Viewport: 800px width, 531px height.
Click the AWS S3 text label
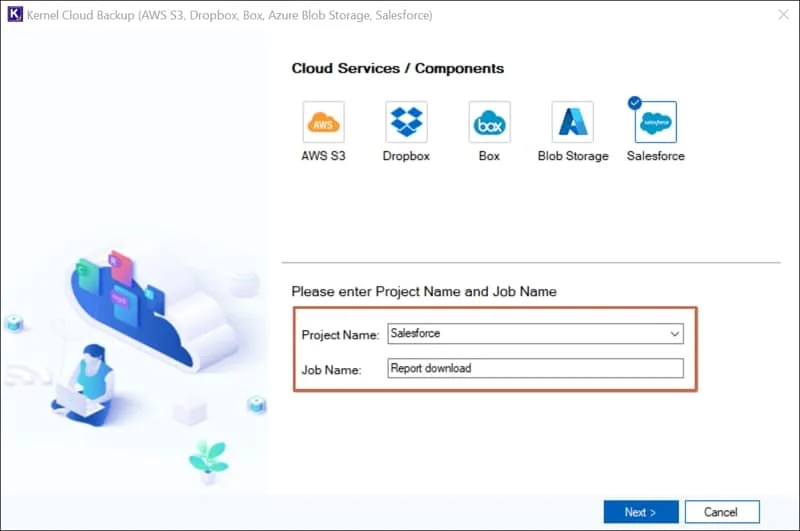pos(323,156)
